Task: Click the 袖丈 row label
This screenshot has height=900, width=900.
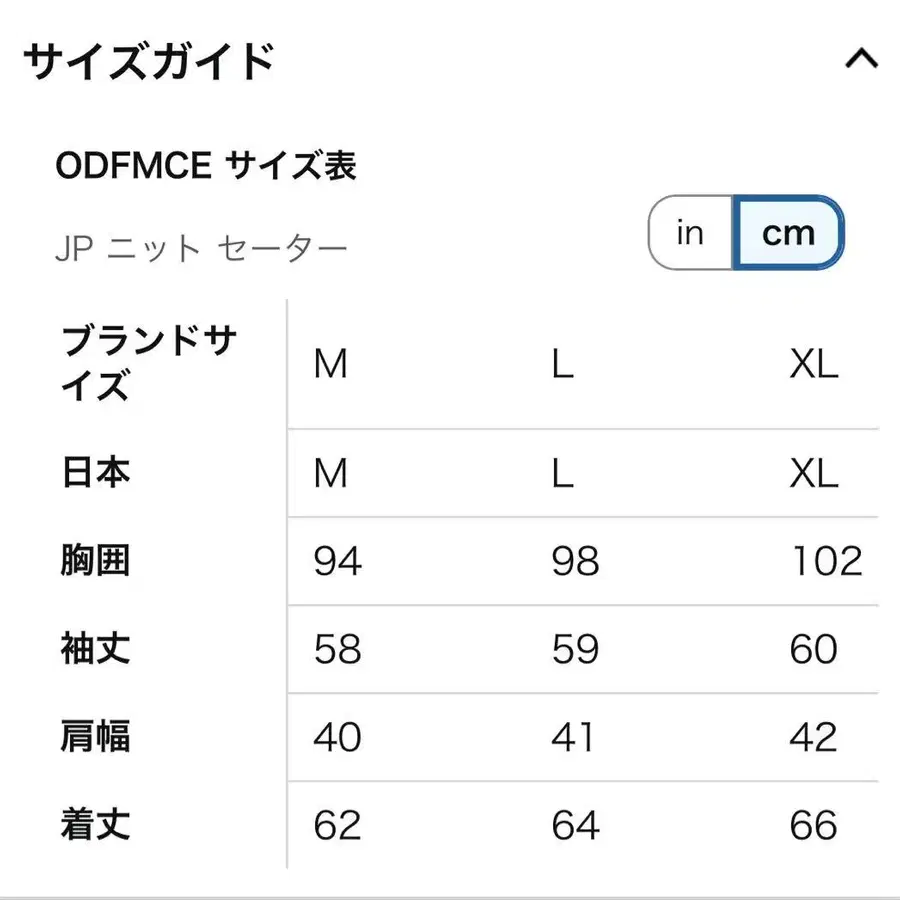Action: click(x=94, y=650)
